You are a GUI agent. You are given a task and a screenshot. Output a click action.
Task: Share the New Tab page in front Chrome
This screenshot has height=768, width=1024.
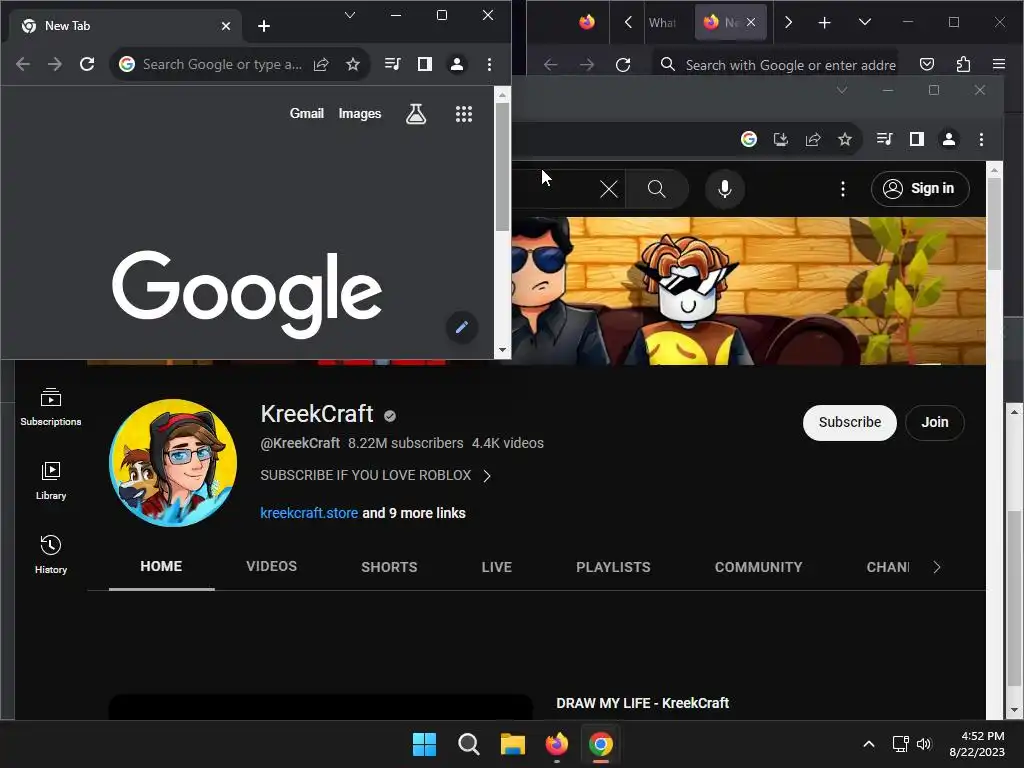click(x=321, y=64)
